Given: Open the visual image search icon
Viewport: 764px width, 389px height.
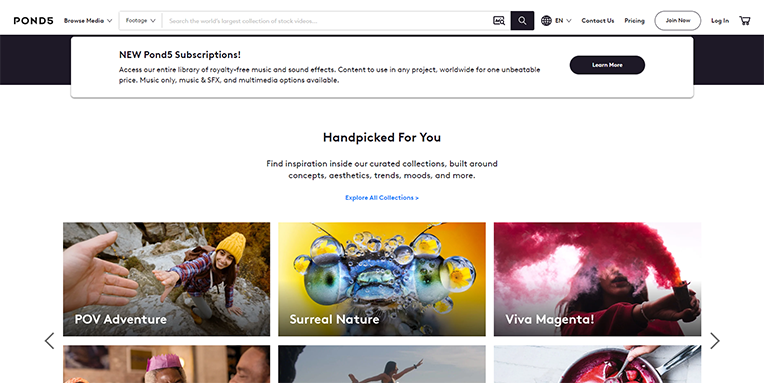Looking at the screenshot, I should [499, 20].
